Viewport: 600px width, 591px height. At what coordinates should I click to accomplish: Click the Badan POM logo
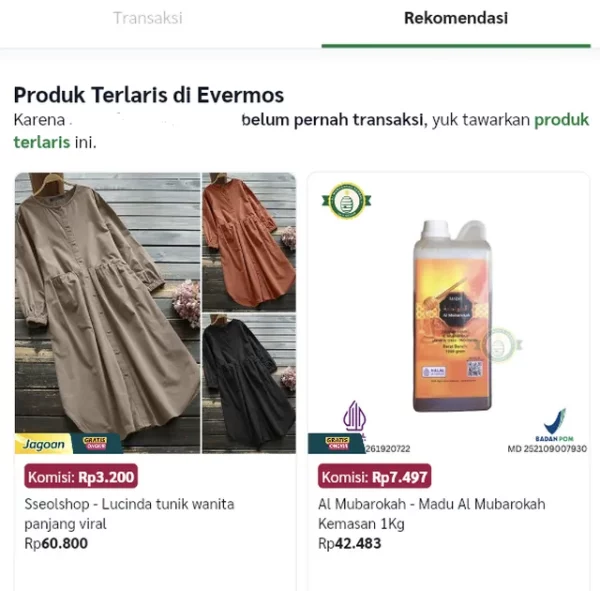click(x=554, y=425)
